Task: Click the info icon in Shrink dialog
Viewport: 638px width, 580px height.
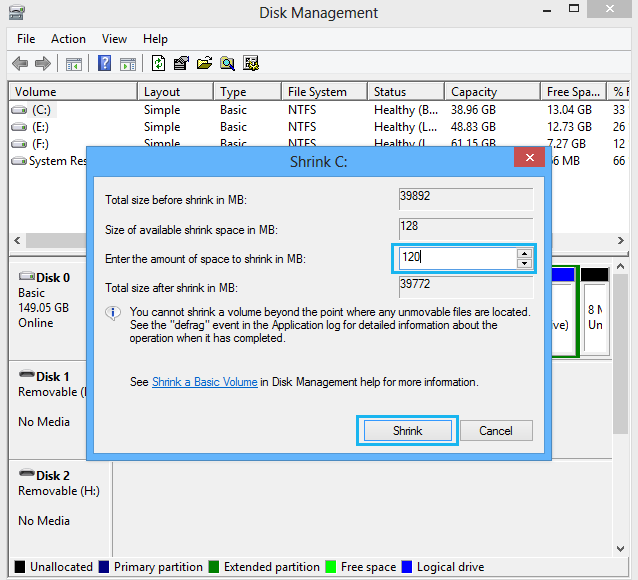Action: point(113,313)
